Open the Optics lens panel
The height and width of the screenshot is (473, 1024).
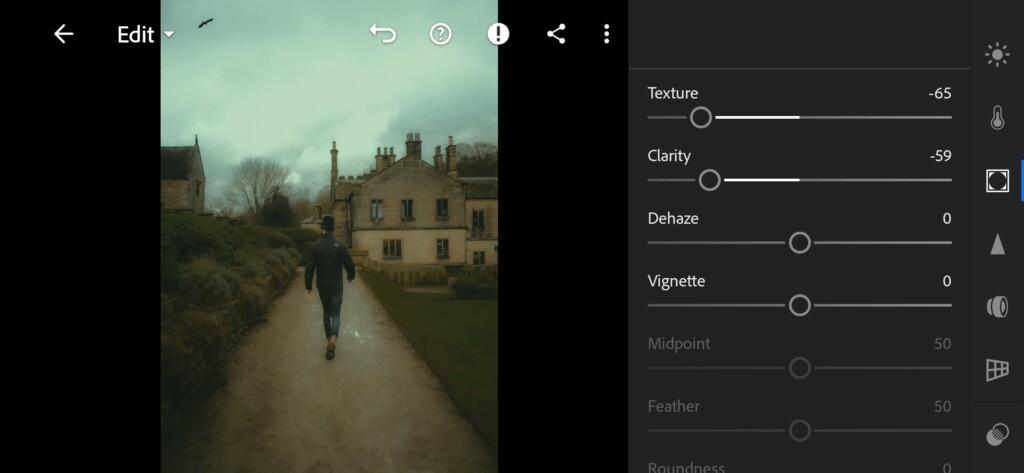tap(997, 306)
